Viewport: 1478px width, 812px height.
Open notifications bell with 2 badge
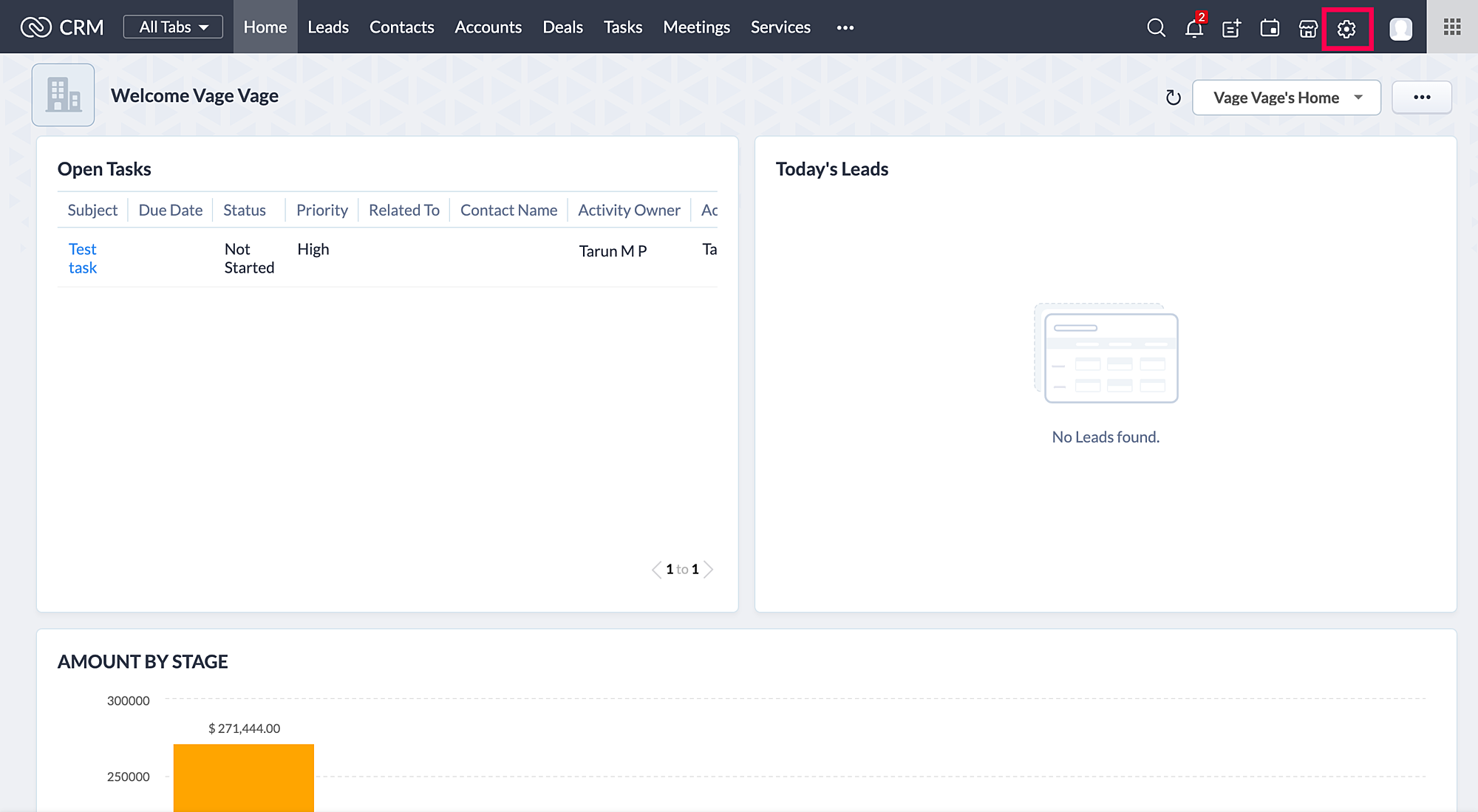(1193, 28)
